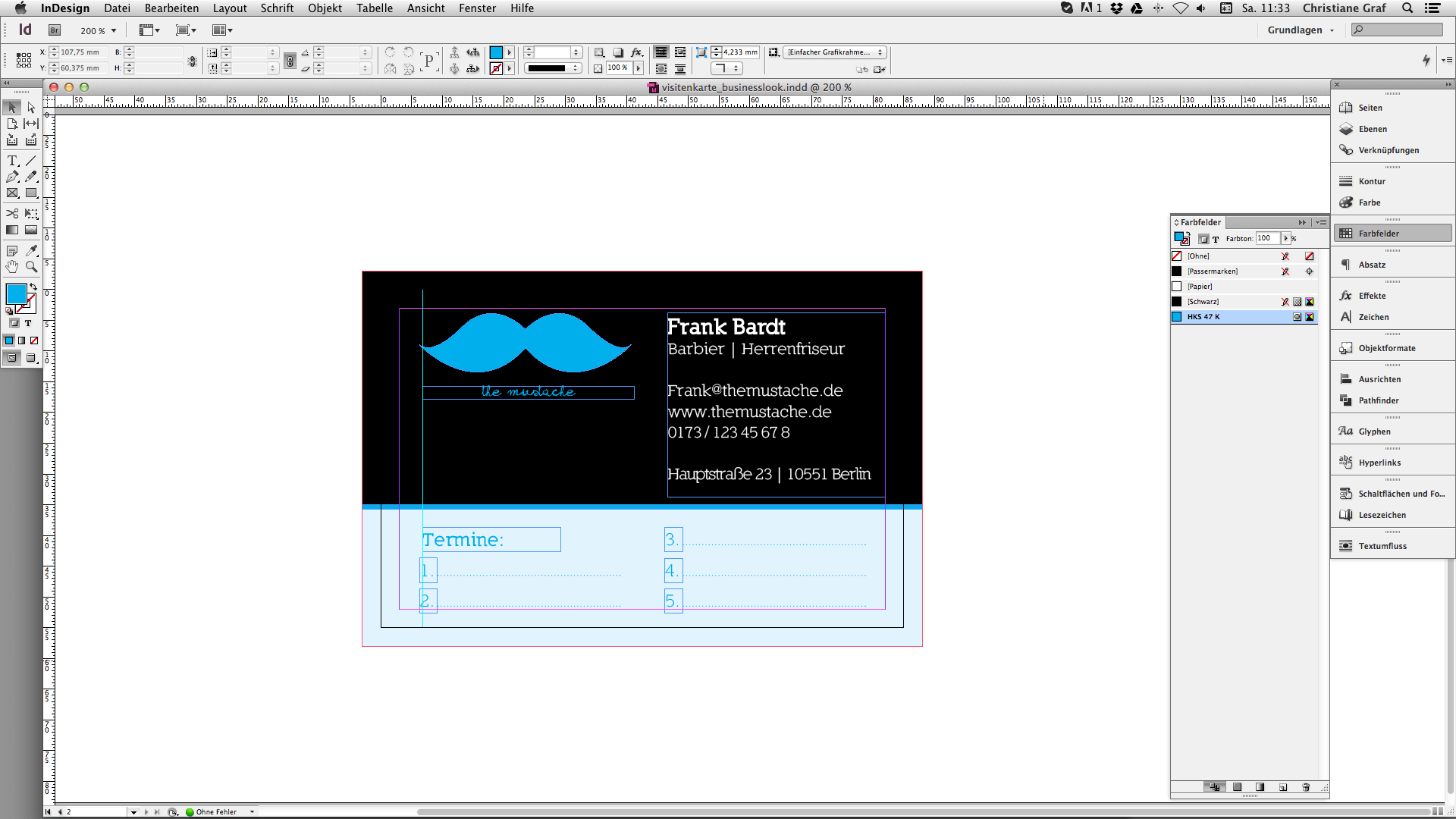Toggle formatting affects text in Farbfelder

[x=1216, y=239]
